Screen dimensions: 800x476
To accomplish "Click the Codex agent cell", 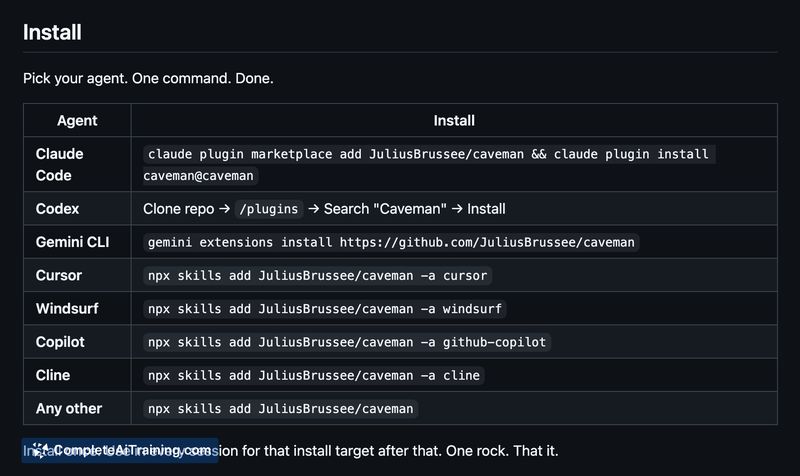I will [57, 209].
